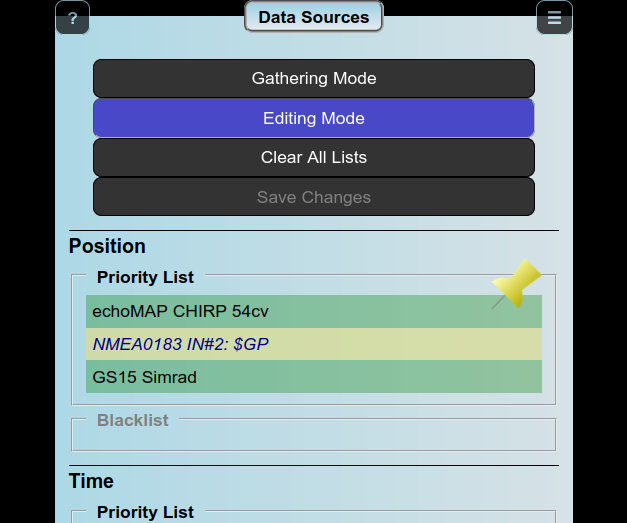Click the Time section heading
The height and width of the screenshot is (523, 627).
[x=91, y=481]
